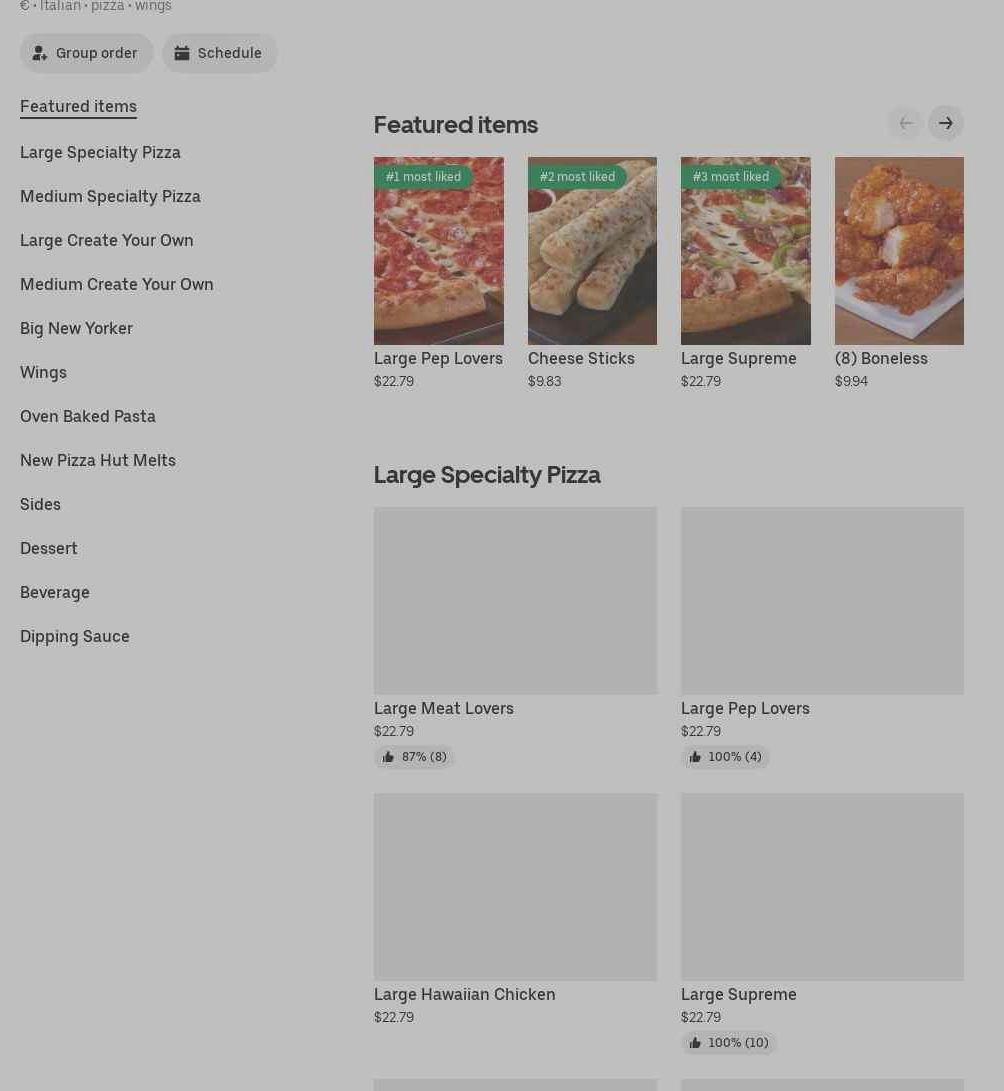Select the (8) Boneless wings featured image

click(x=899, y=251)
